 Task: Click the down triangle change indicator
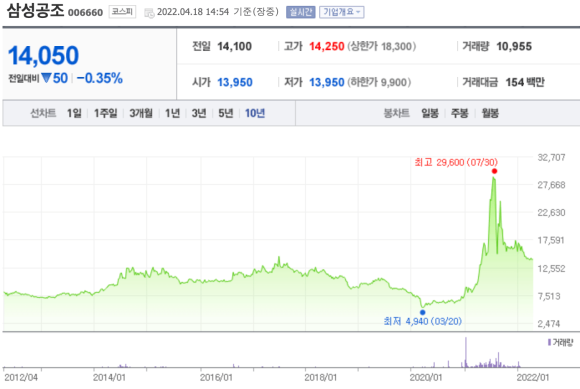[x=46, y=78]
